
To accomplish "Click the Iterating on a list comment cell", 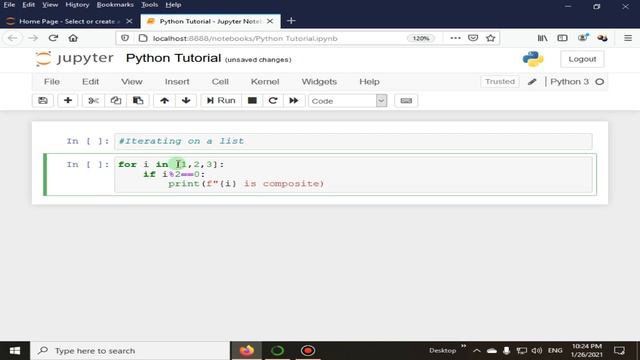I will coord(353,141).
